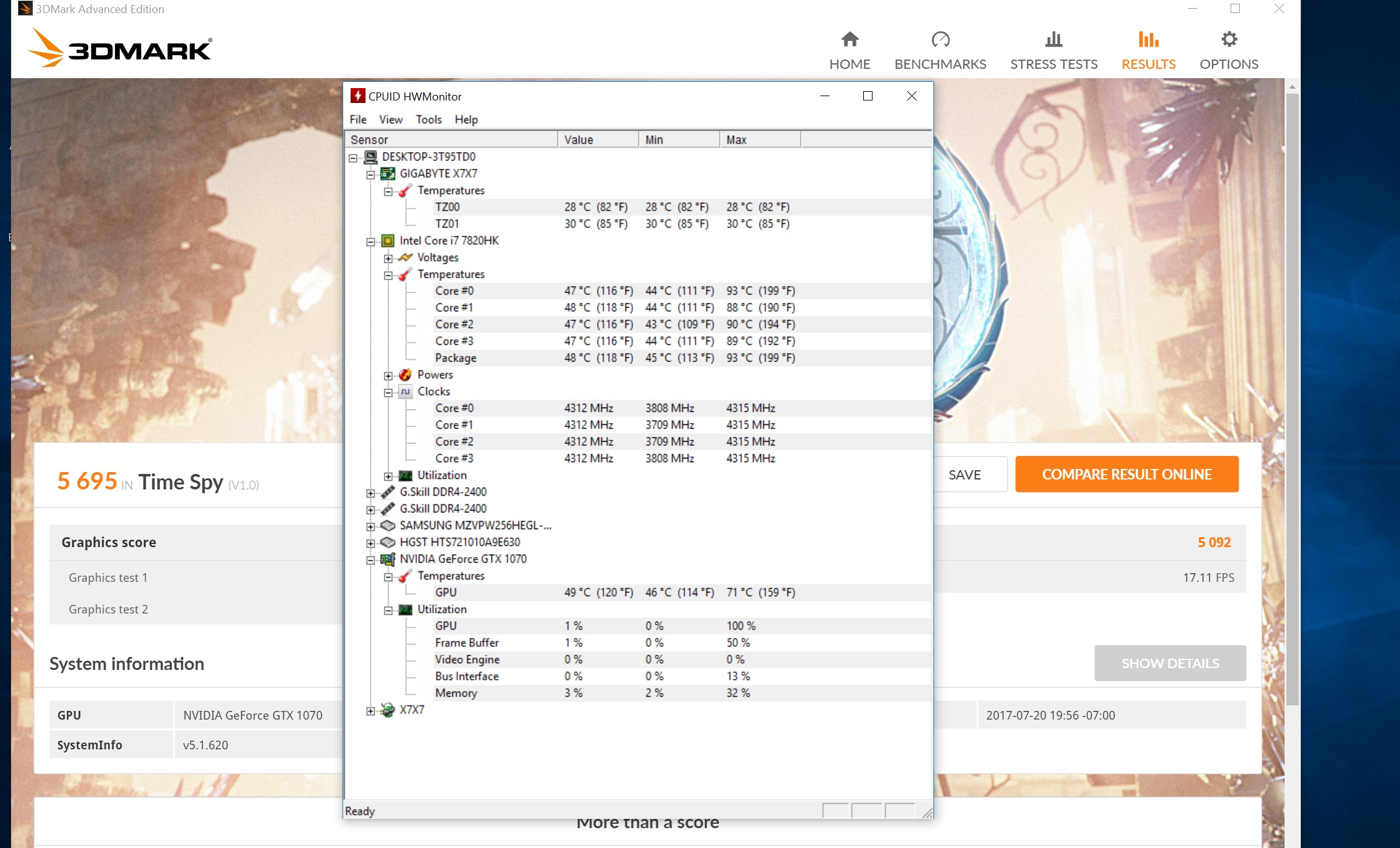This screenshot has height=848, width=1400.
Task: Click the SHOW DETAILS button
Action: [1170, 663]
